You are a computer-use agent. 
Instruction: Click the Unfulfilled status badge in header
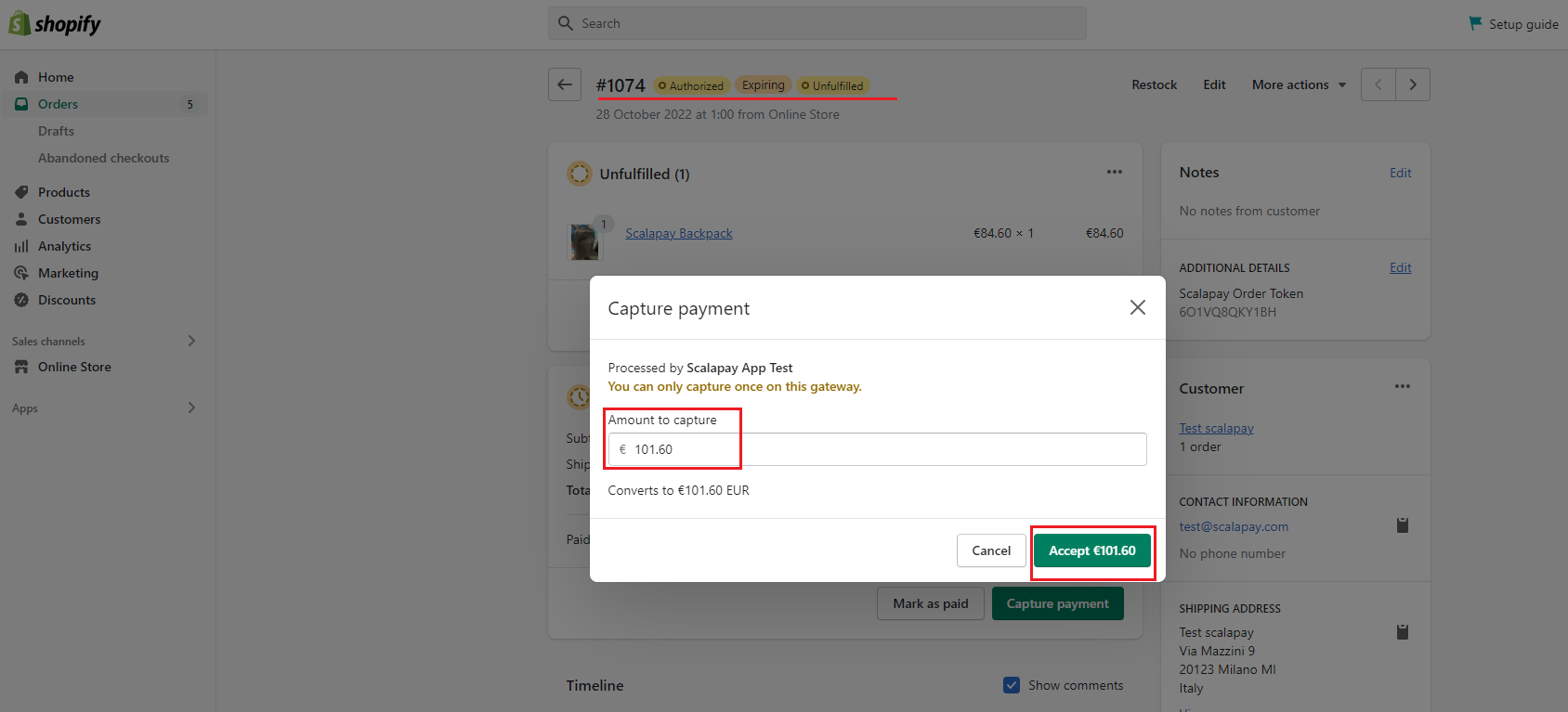pyautogui.click(x=833, y=85)
